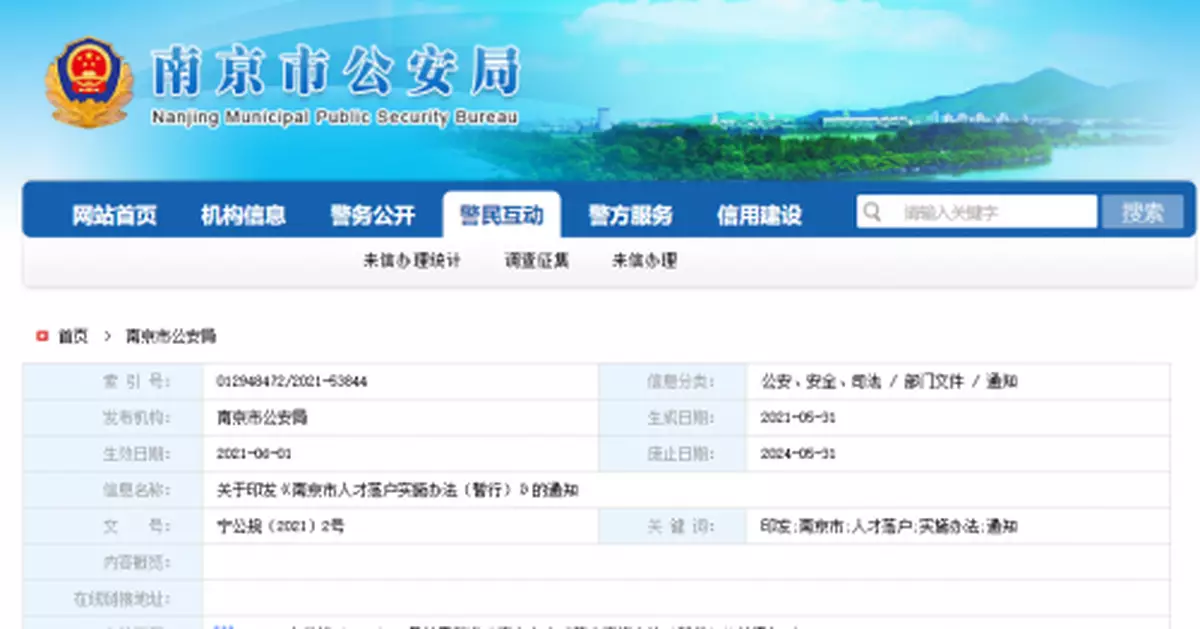This screenshot has height=629, width=1200.
Task: Open the 警务公开 menu item
Action: [x=372, y=215]
